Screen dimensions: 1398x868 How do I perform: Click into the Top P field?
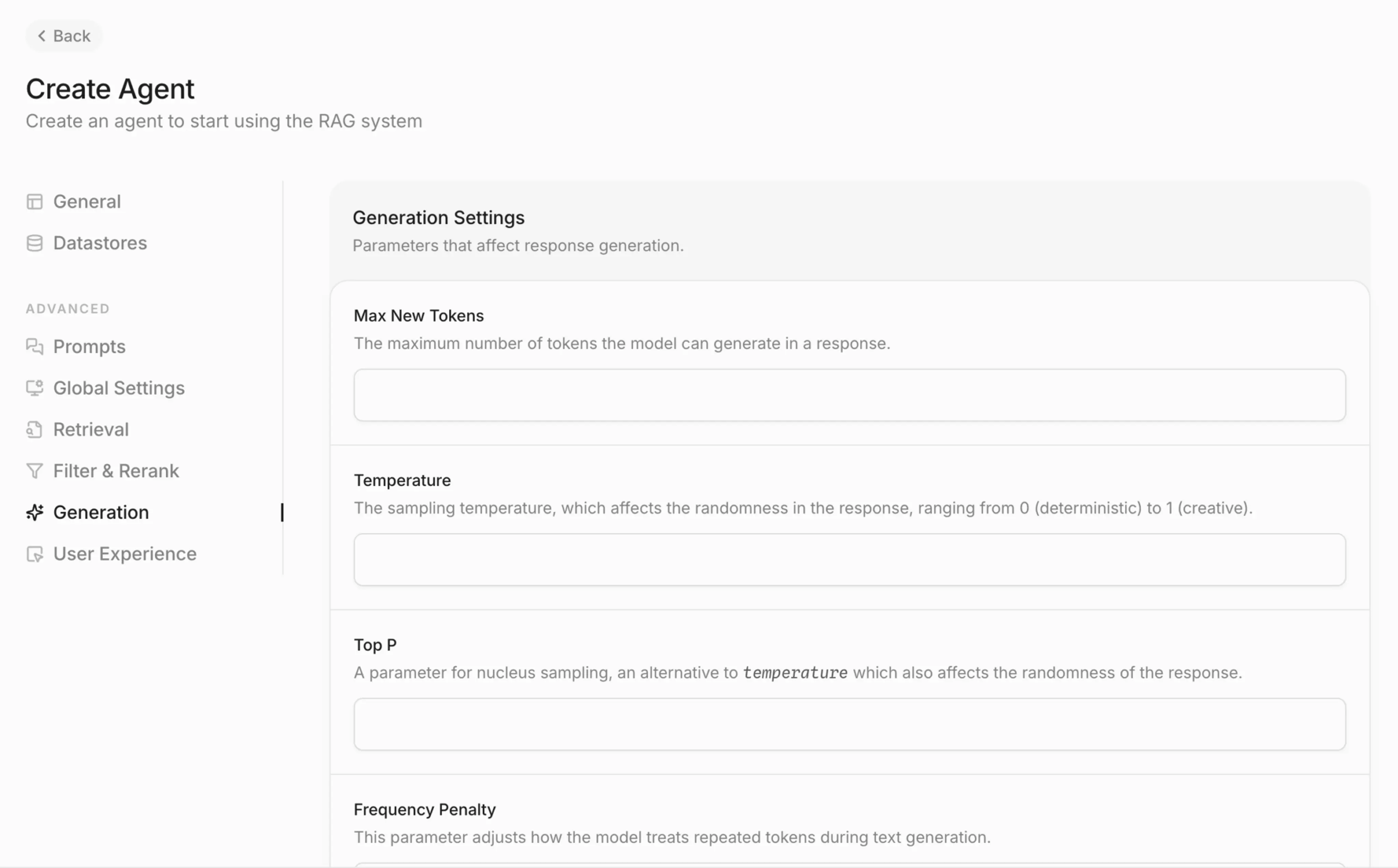(x=849, y=724)
